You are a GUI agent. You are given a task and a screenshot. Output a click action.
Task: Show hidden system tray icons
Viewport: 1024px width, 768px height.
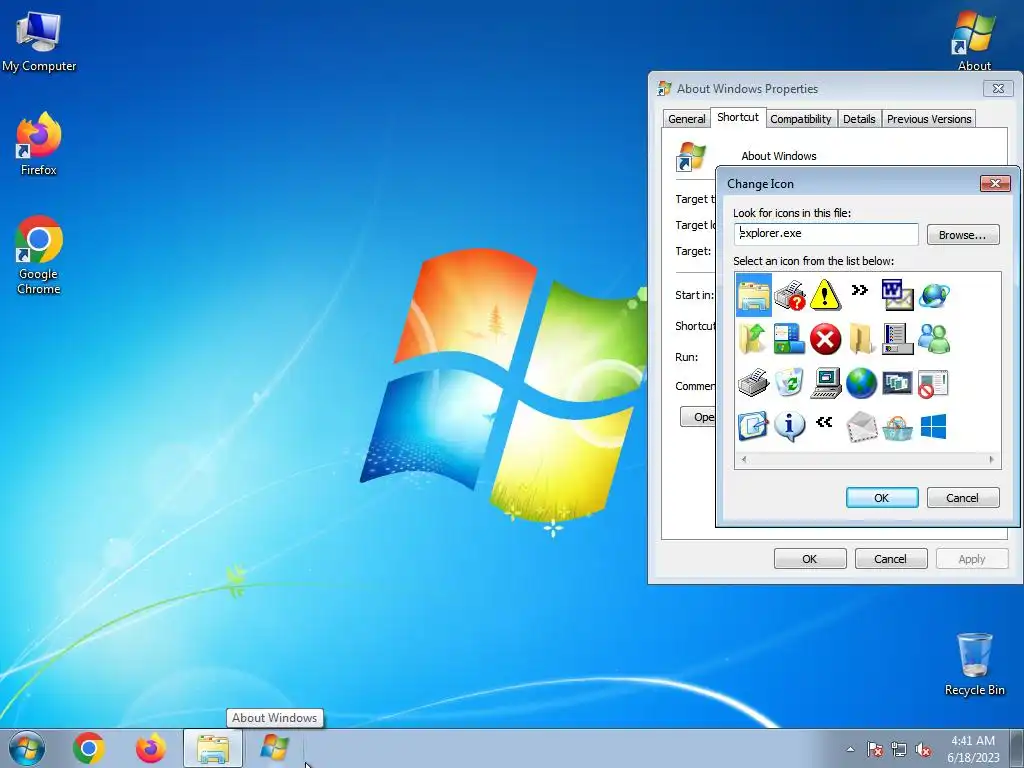(x=850, y=749)
